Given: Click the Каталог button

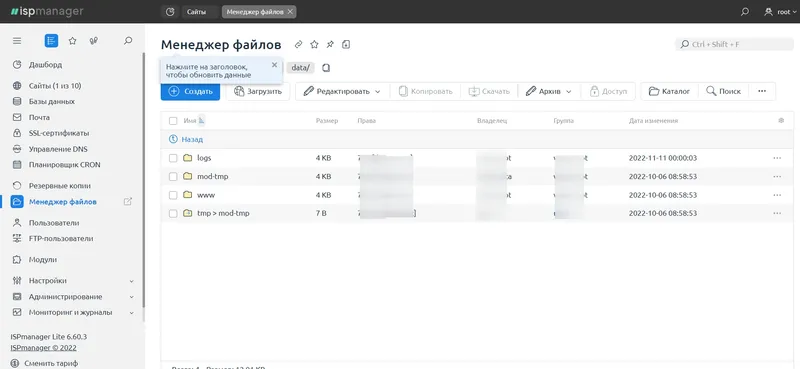Looking at the screenshot, I should (x=669, y=91).
